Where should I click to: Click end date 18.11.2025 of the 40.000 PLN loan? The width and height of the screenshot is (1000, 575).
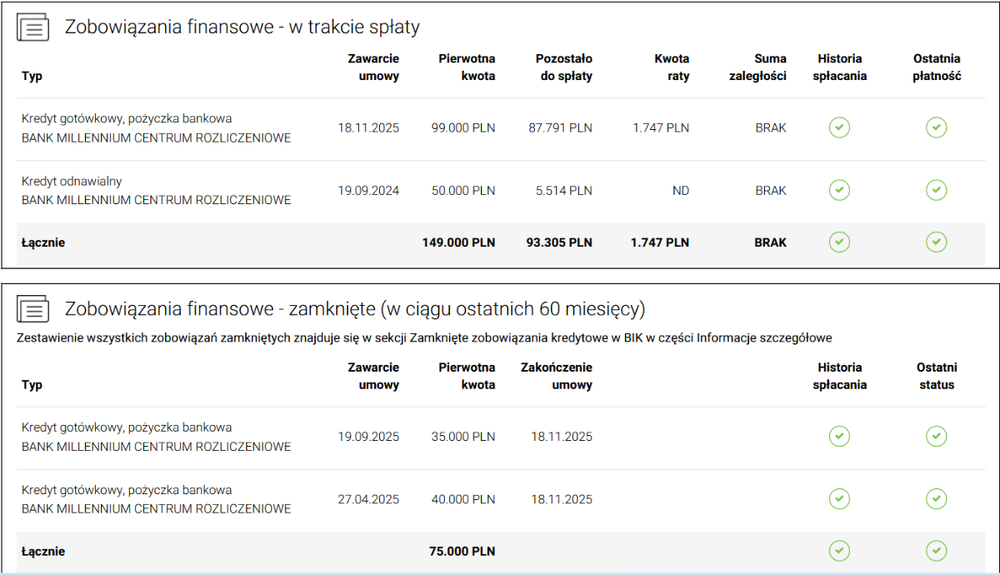[x=562, y=499]
